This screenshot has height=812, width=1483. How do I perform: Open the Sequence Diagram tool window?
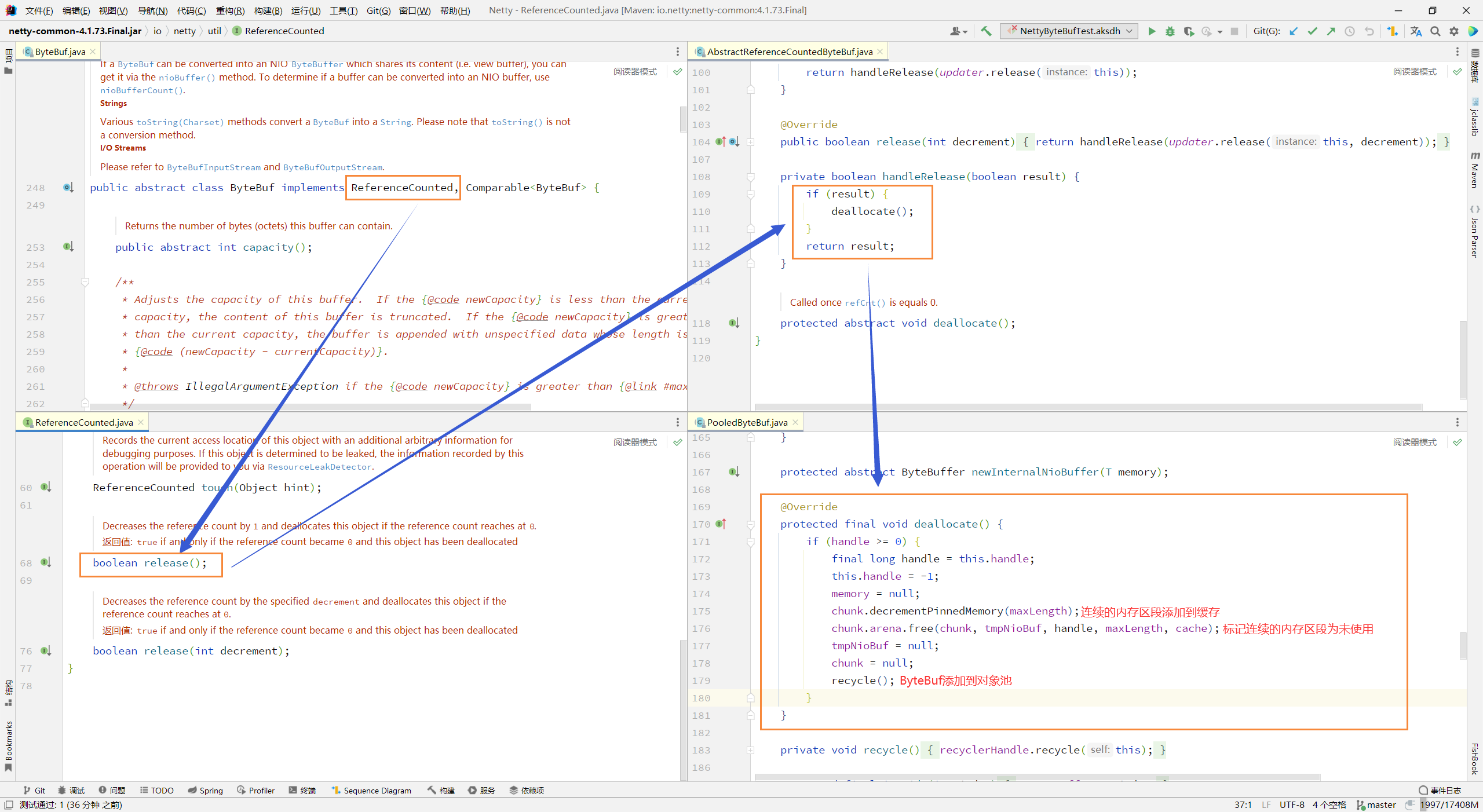(371, 791)
